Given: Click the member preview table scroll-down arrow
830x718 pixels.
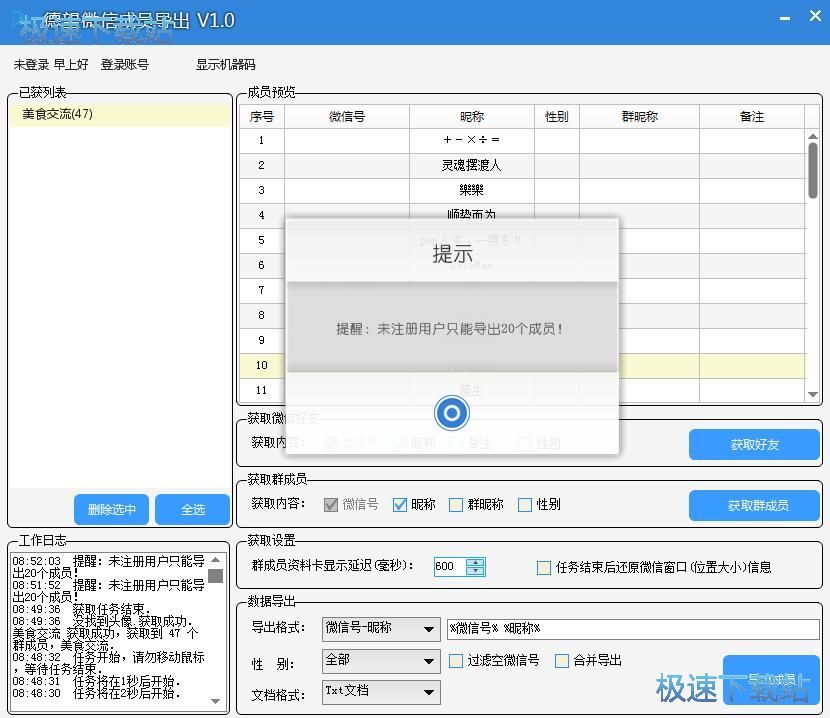Looking at the screenshot, I should click(813, 394).
